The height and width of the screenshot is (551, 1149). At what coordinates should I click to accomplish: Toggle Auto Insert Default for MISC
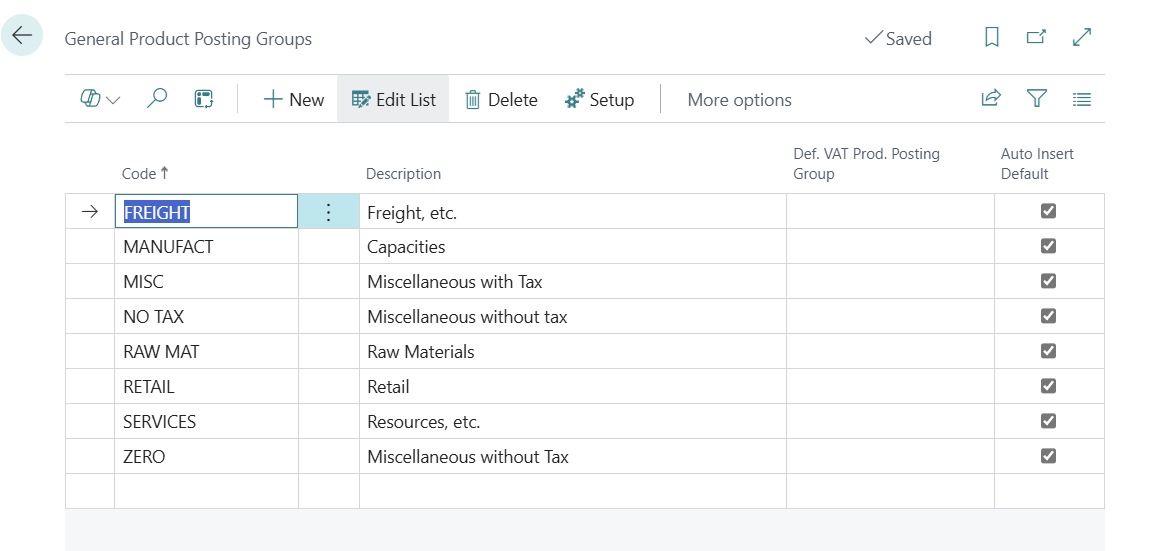coord(1049,281)
